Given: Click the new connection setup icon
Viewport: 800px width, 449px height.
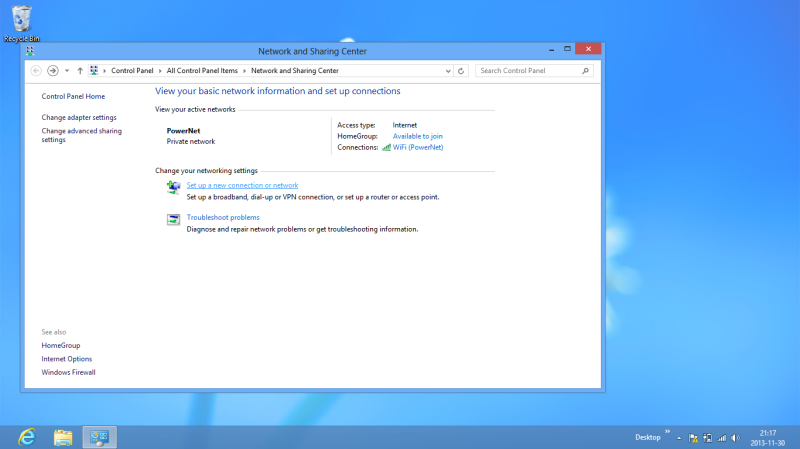Looking at the screenshot, I should tap(174, 186).
